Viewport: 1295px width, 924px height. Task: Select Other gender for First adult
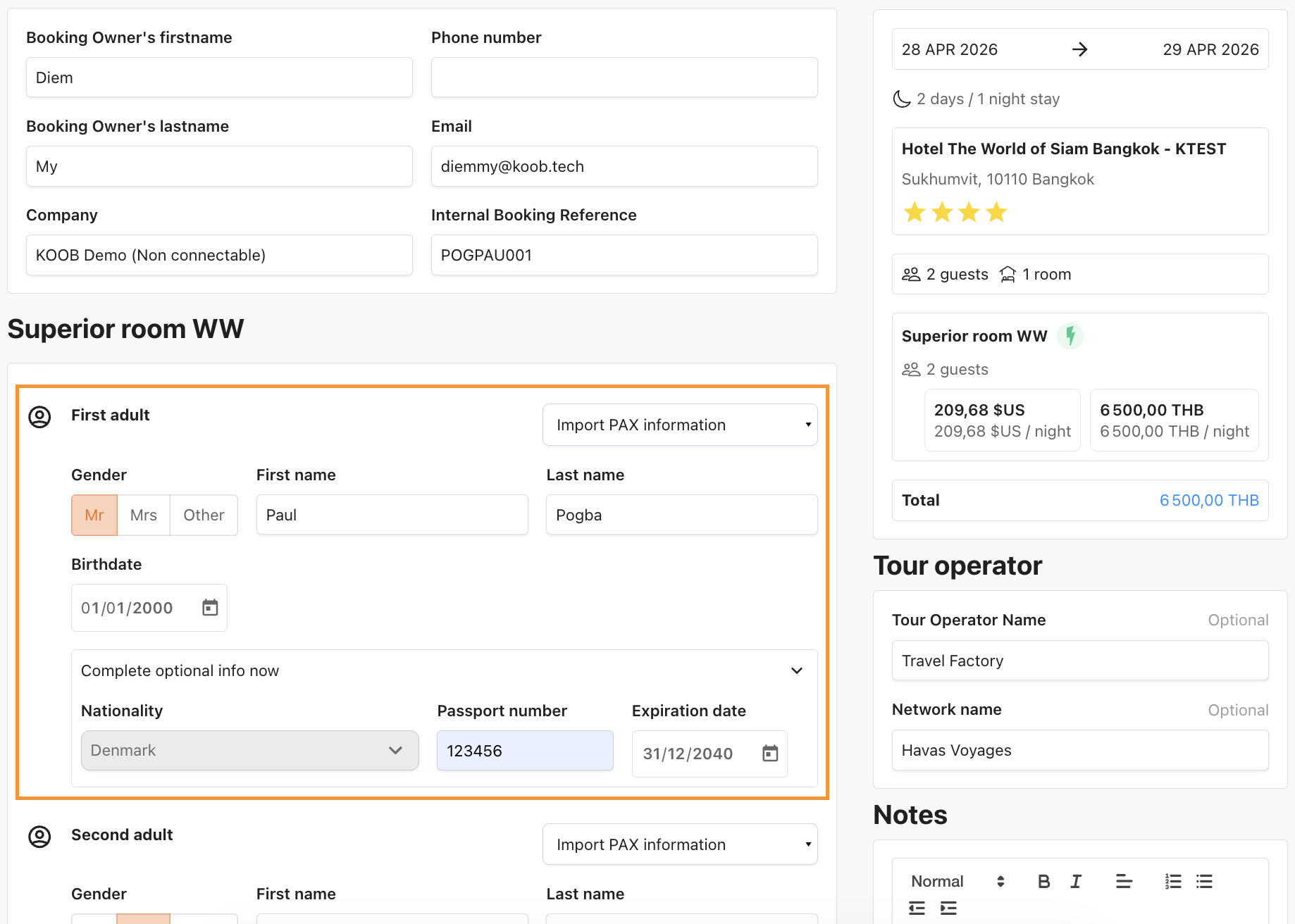pos(204,515)
